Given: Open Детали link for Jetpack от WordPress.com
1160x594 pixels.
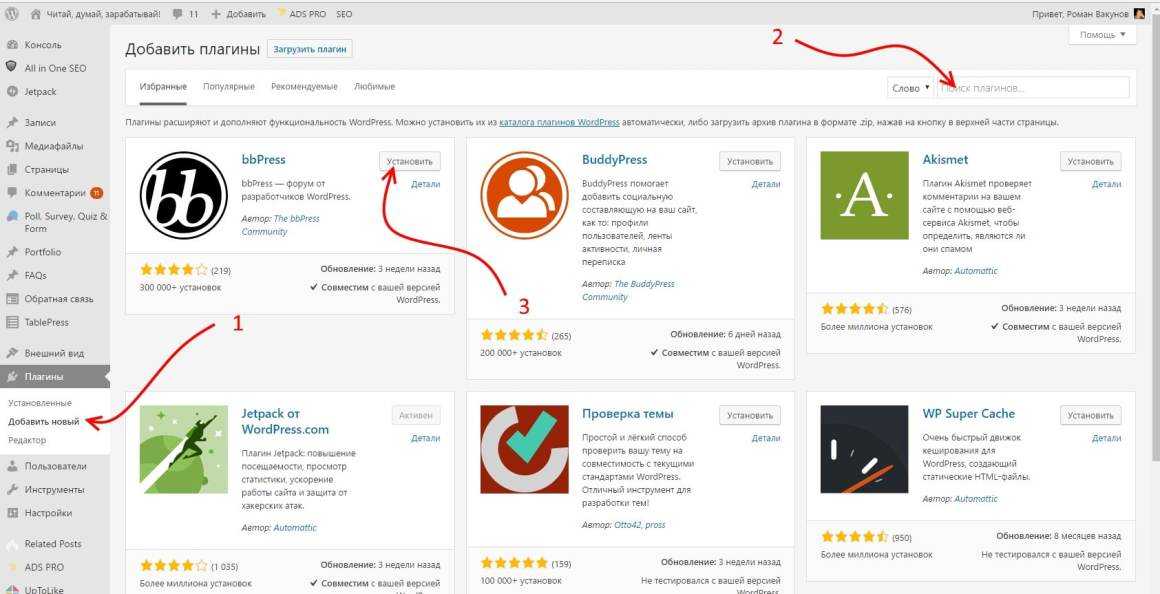Looking at the screenshot, I should point(425,438).
